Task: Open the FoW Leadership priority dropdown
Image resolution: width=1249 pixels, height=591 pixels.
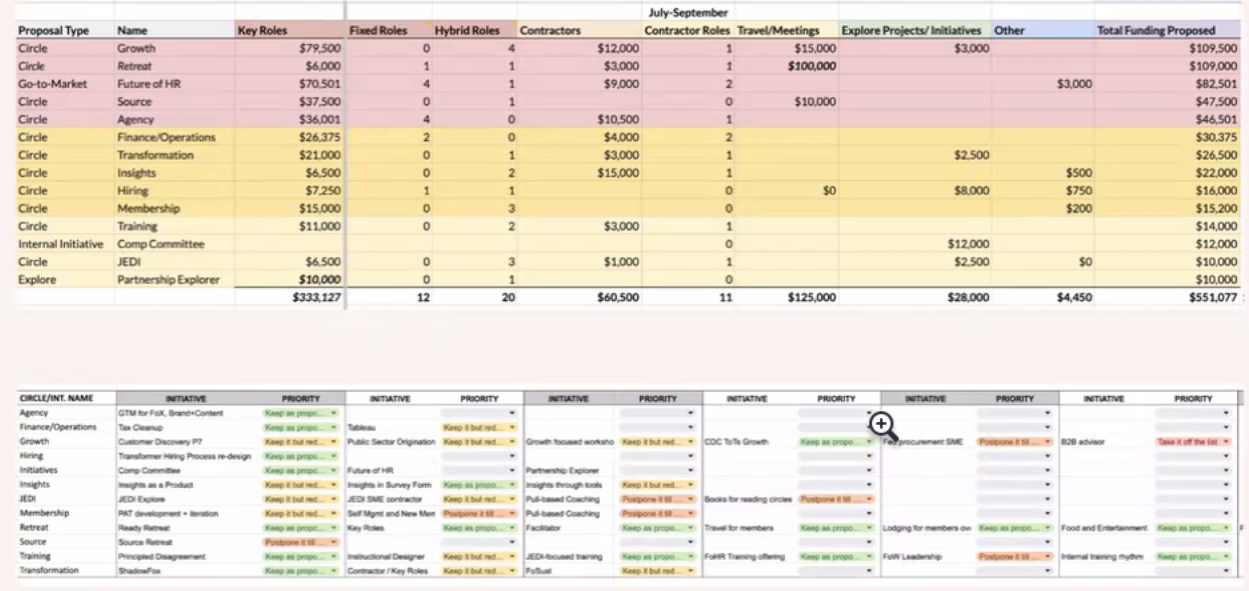Action: pyautogui.click(x=1014, y=556)
